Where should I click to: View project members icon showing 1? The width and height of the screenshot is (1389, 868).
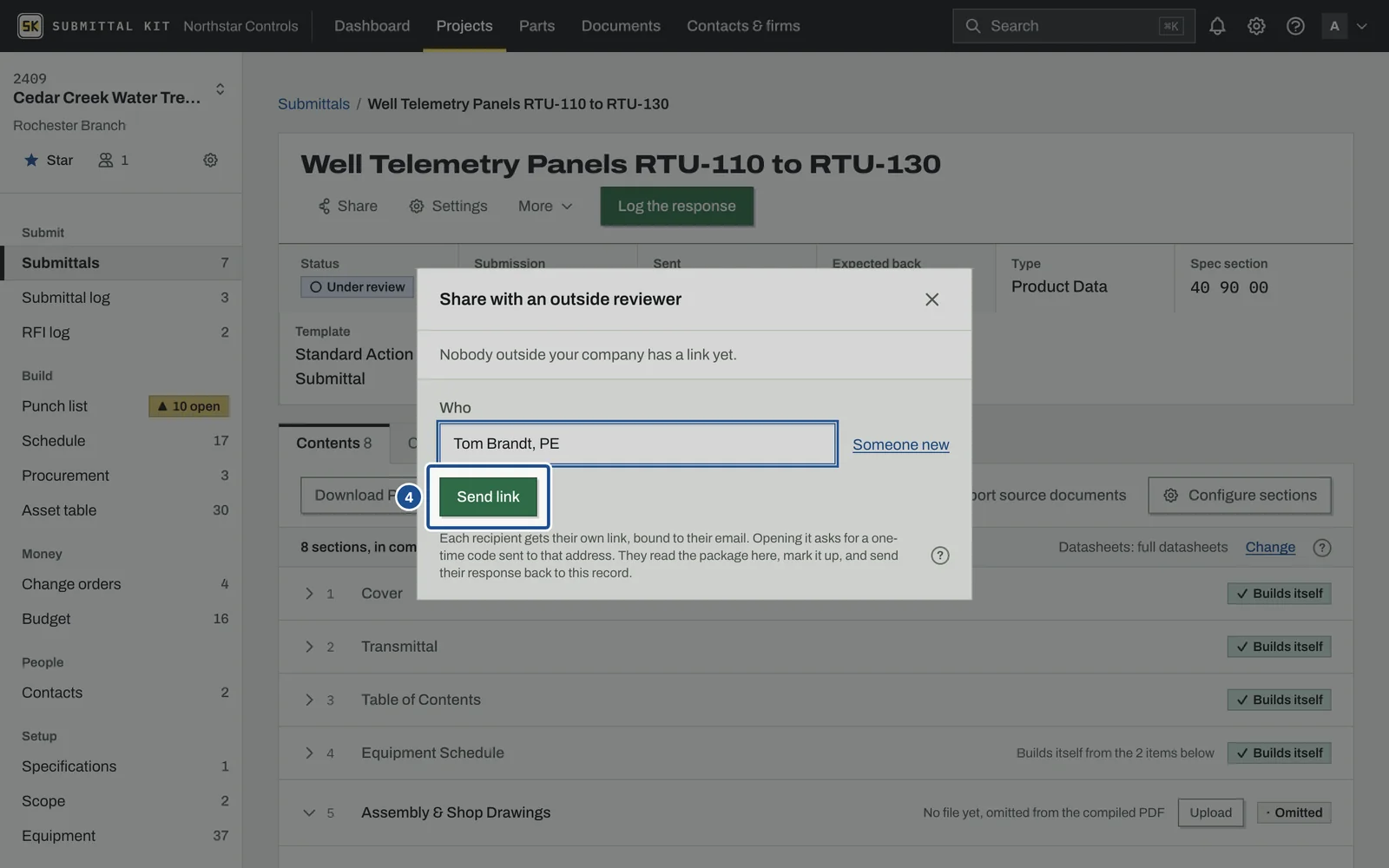[x=113, y=160]
